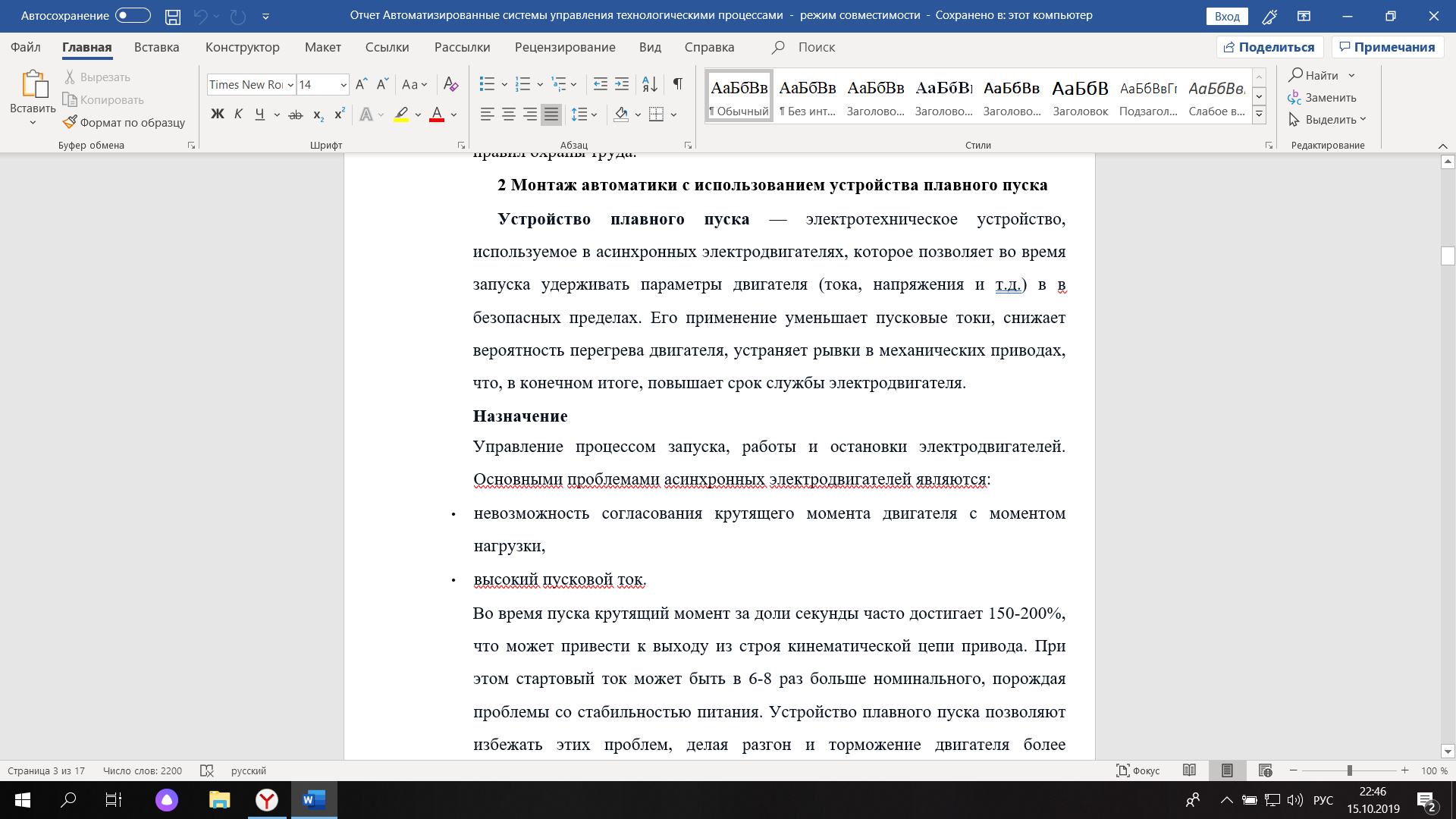Viewport: 1456px width, 819px height.
Task: Open highlight color dropdown arrow
Action: pyautogui.click(x=418, y=115)
